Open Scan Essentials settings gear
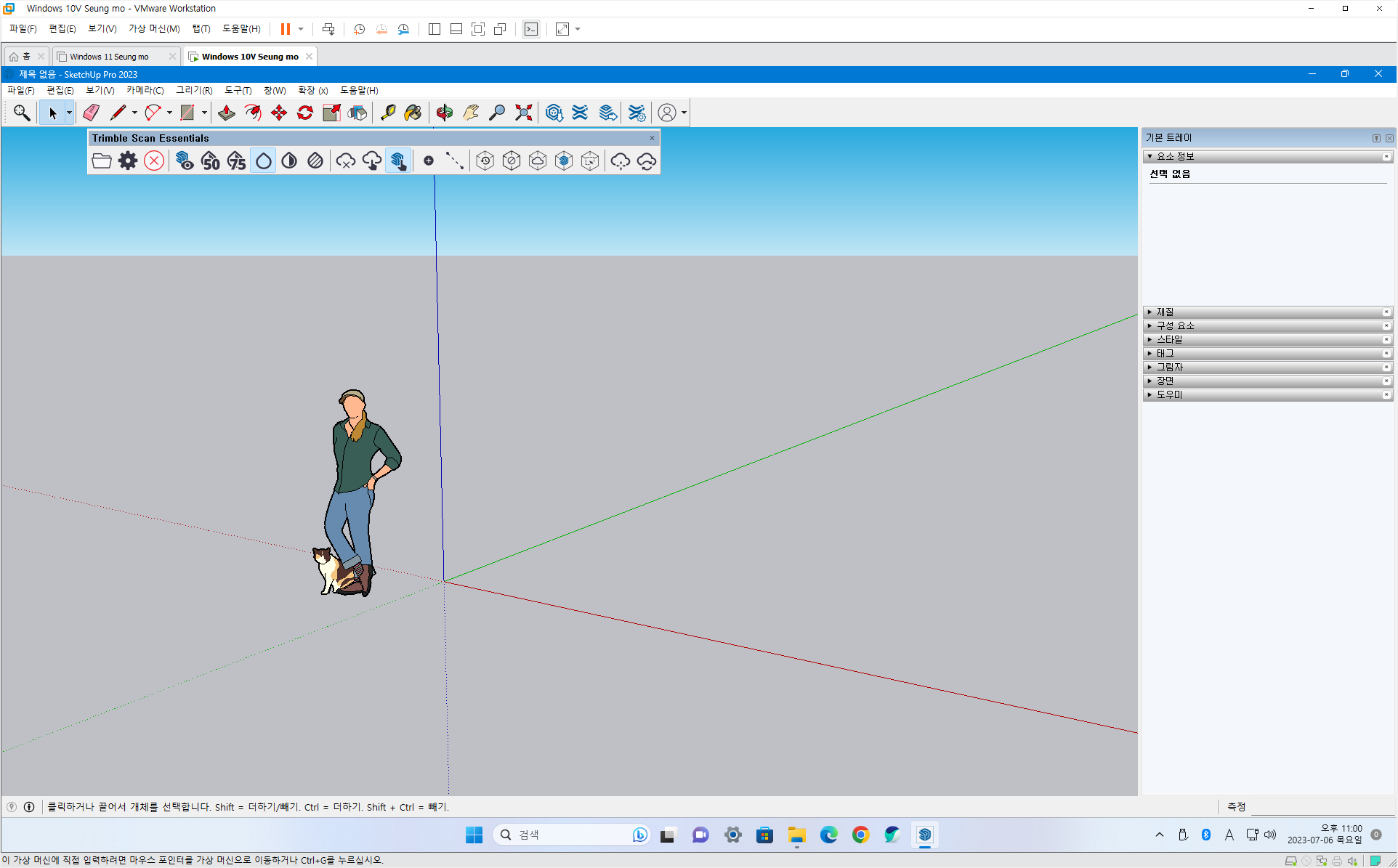 (x=128, y=161)
